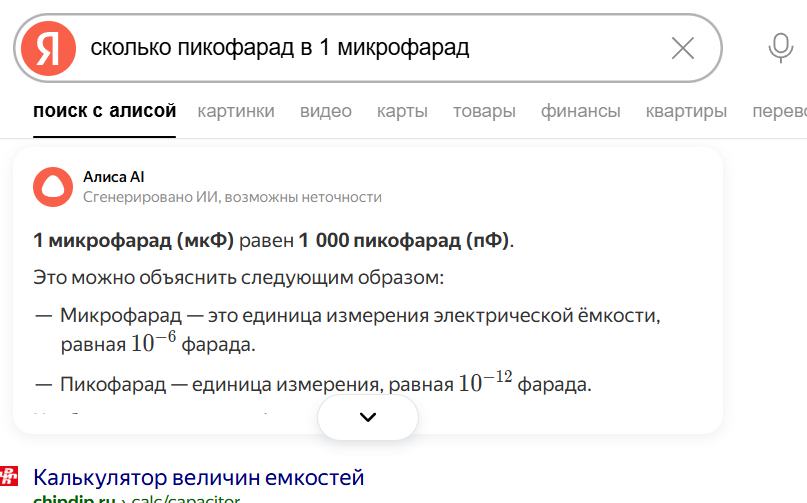Switch to the видео tab

click(x=326, y=111)
